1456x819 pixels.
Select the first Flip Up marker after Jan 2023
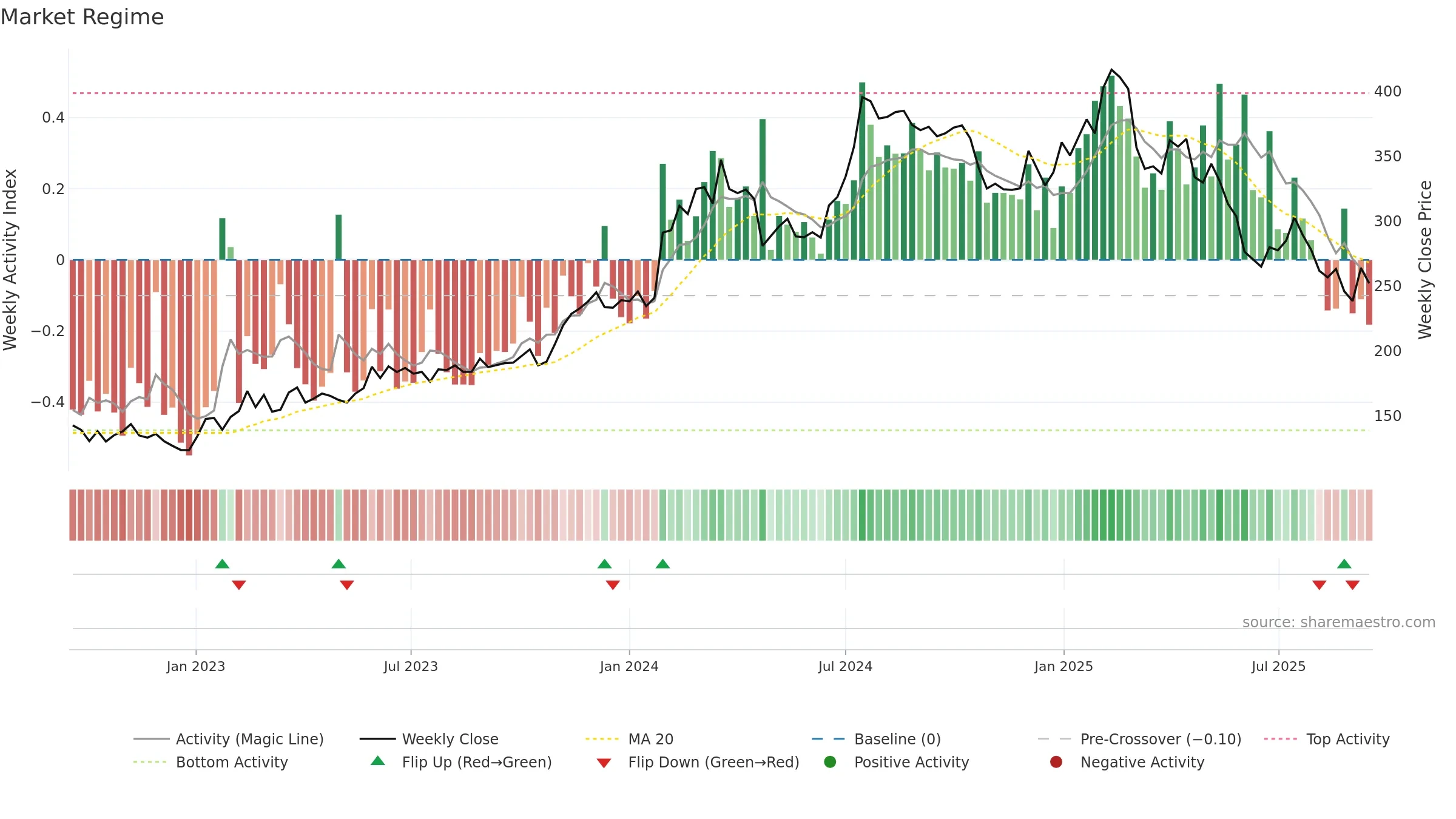[x=222, y=564]
